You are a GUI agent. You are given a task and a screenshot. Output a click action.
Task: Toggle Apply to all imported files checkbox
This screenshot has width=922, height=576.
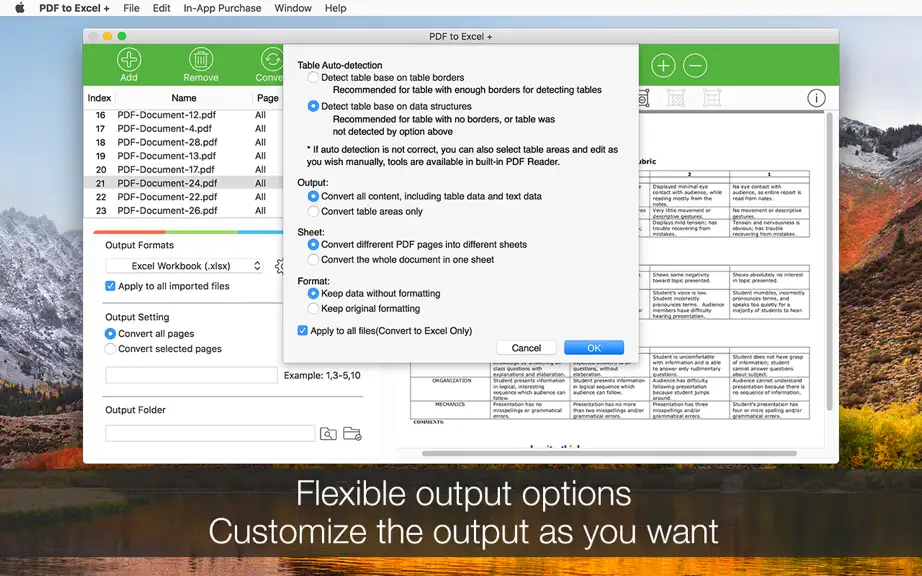(x=110, y=286)
